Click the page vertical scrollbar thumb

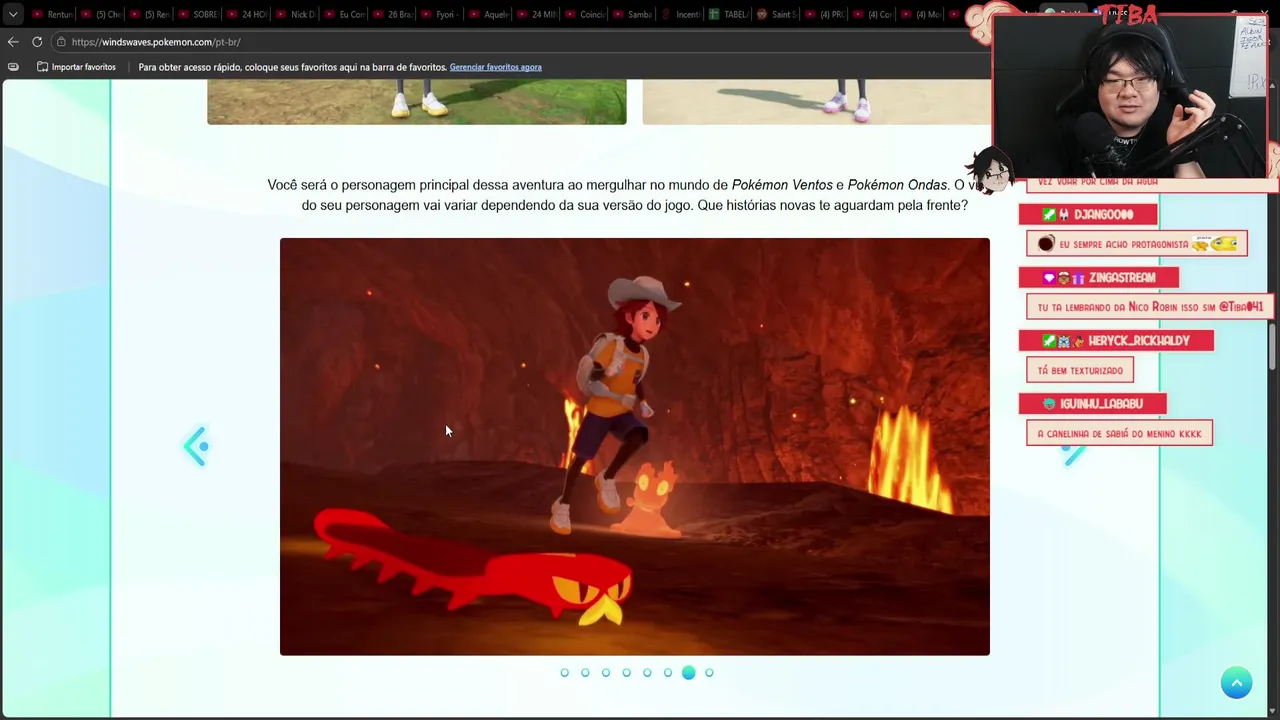[1273, 346]
